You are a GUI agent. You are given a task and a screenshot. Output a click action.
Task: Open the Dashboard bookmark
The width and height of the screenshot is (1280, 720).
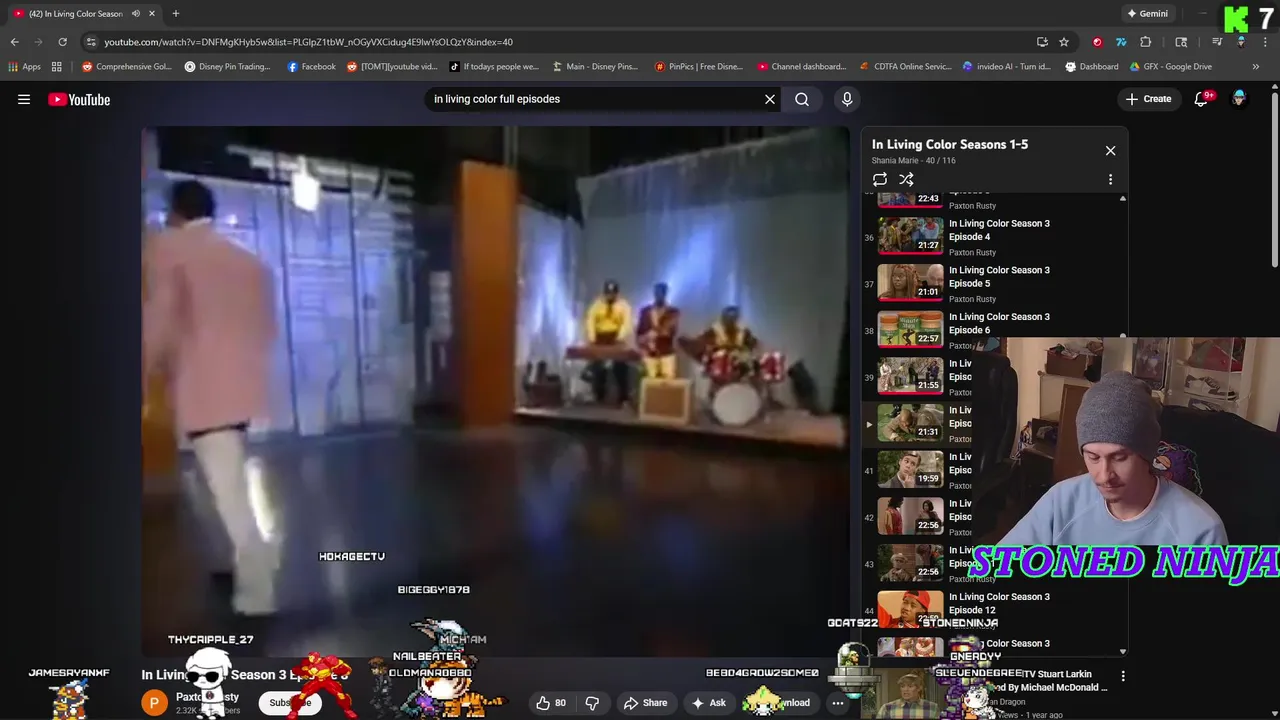tap(1092, 67)
